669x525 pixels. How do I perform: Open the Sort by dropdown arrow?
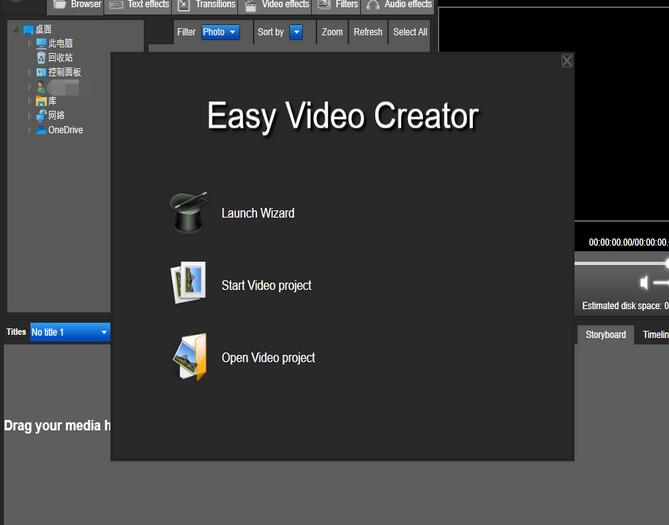point(296,32)
